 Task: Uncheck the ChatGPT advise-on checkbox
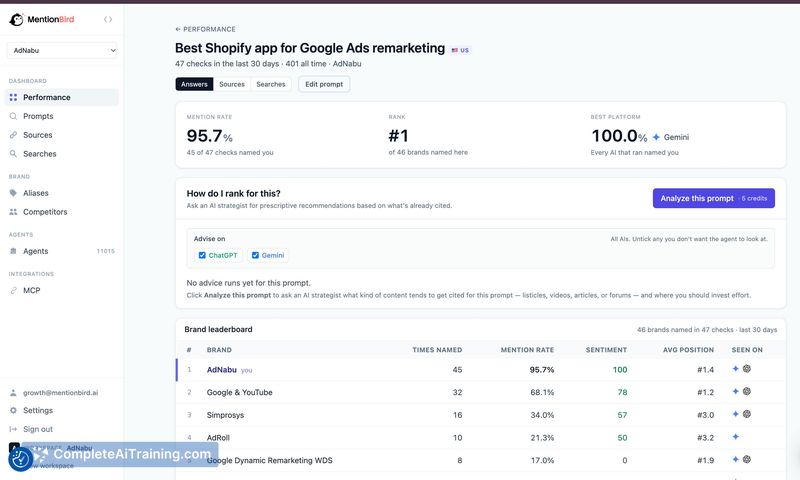[202, 256]
